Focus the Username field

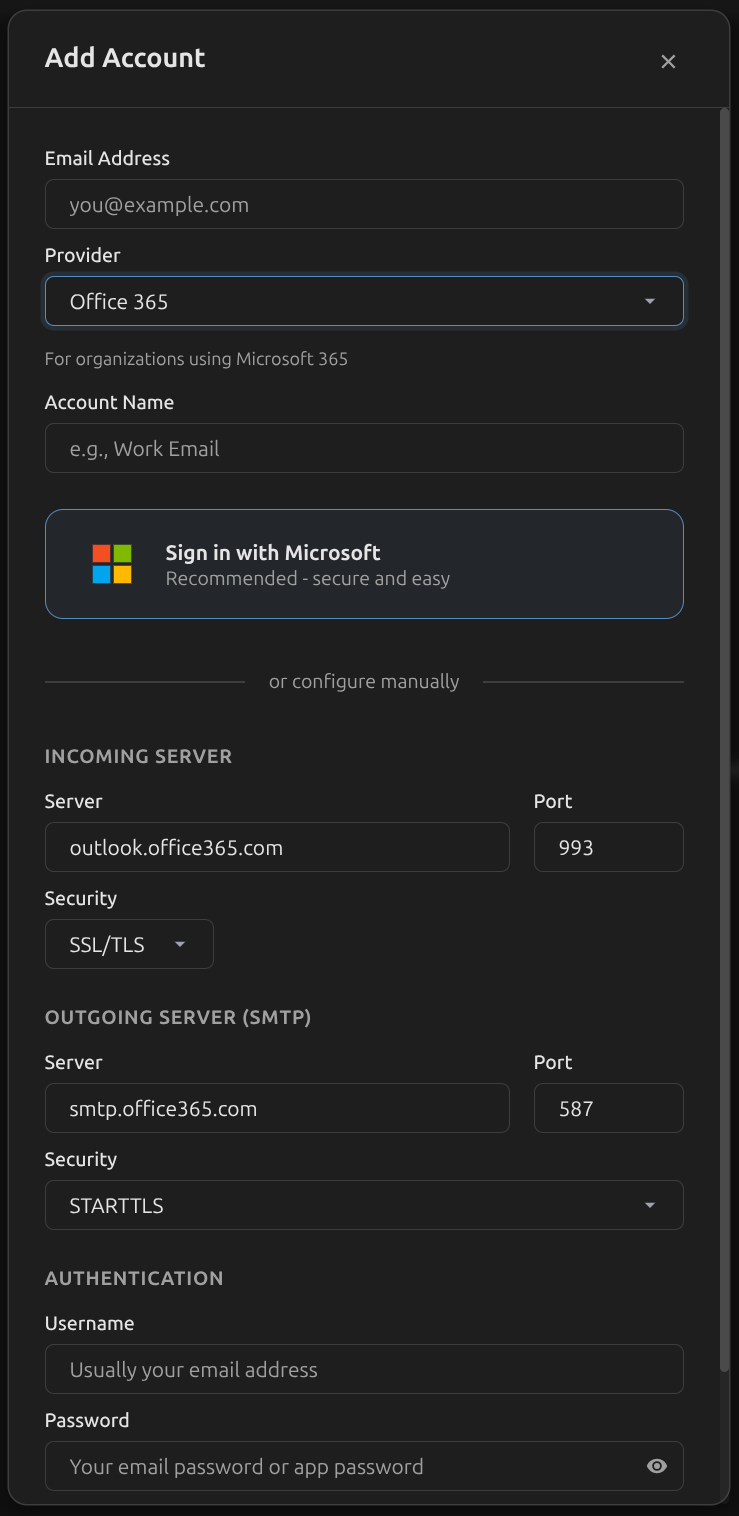pyautogui.click(x=364, y=1369)
